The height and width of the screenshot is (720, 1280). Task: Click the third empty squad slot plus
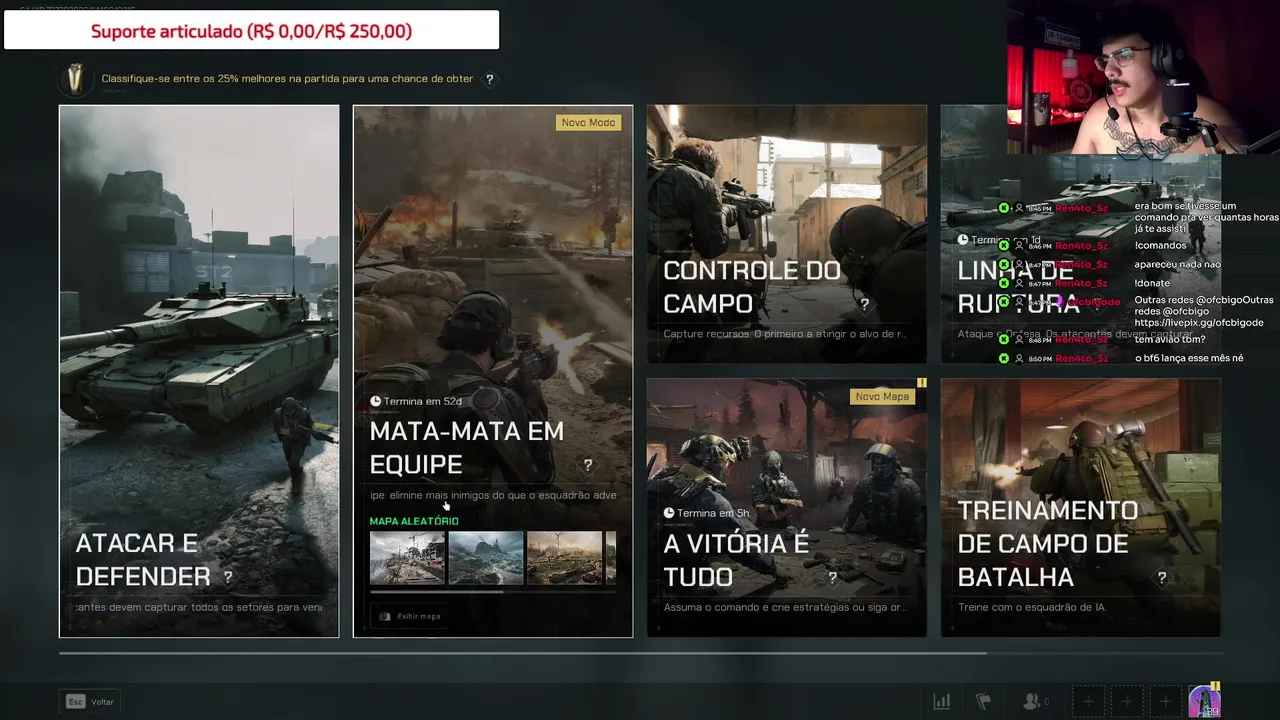(1164, 701)
